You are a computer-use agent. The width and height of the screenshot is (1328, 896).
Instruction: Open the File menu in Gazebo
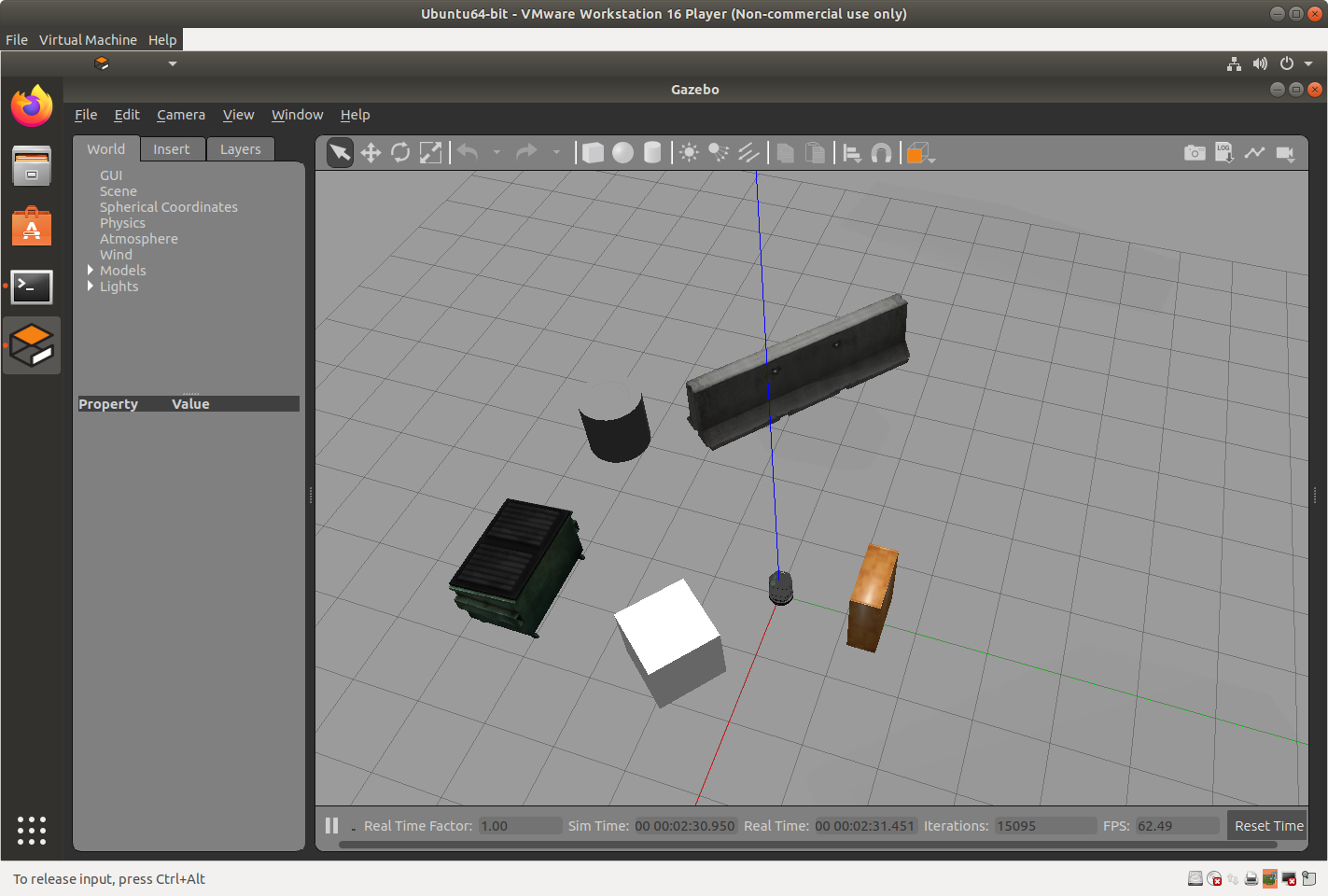click(86, 115)
